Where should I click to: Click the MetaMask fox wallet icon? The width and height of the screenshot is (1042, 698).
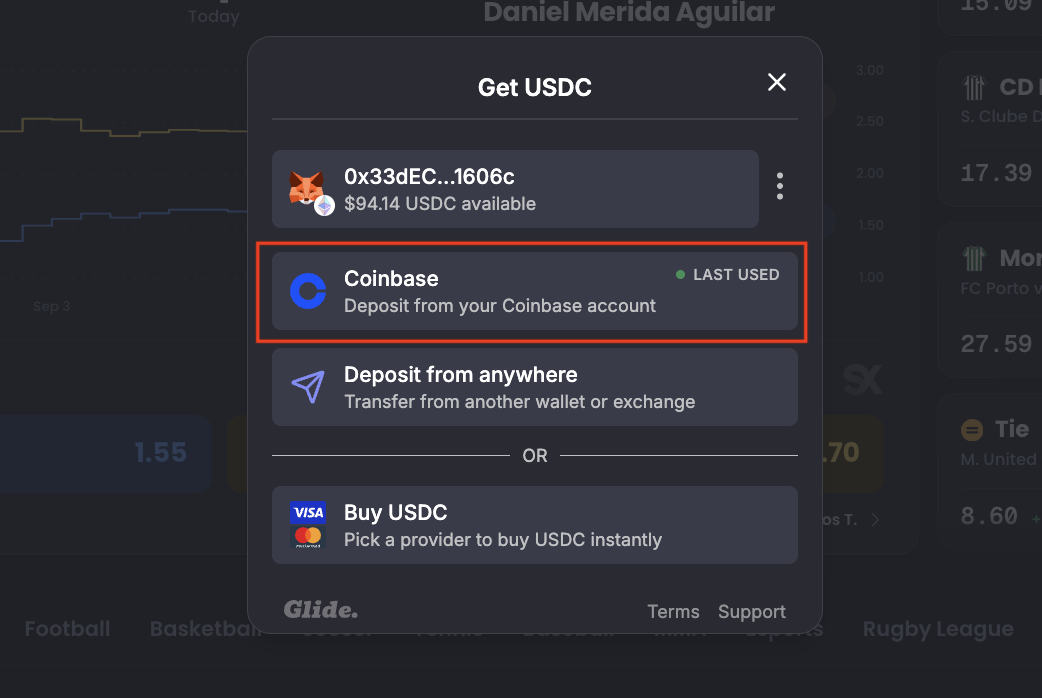306,187
